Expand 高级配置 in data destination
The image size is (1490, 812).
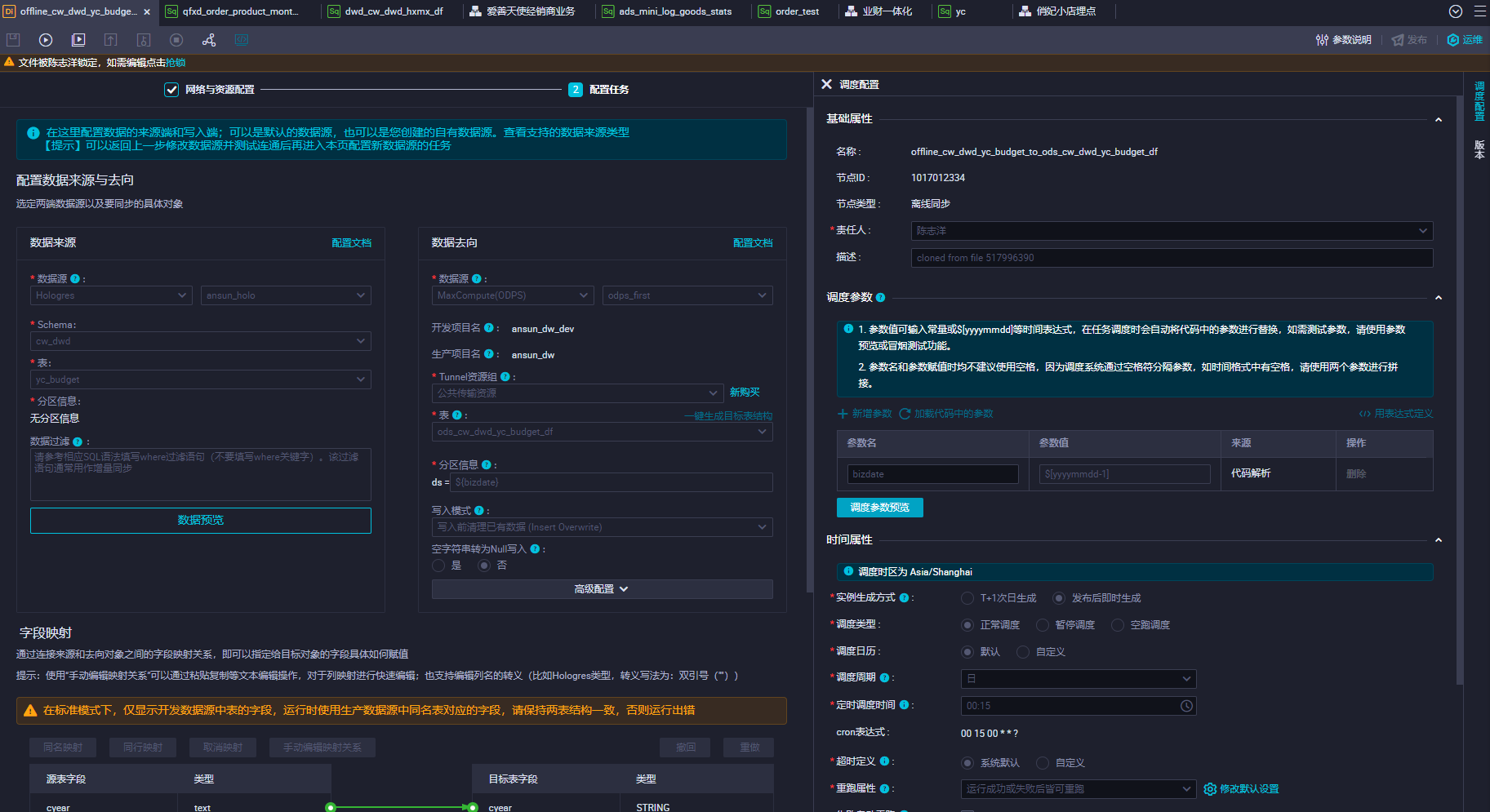click(x=603, y=589)
